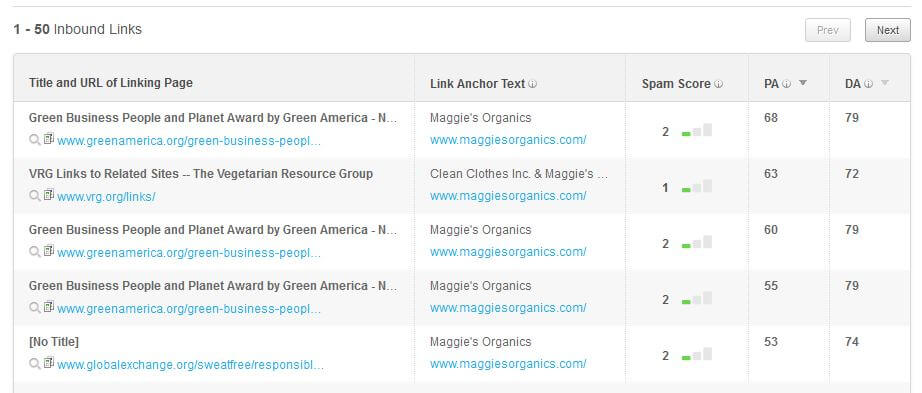Click Spam Score column header text

[x=676, y=84]
